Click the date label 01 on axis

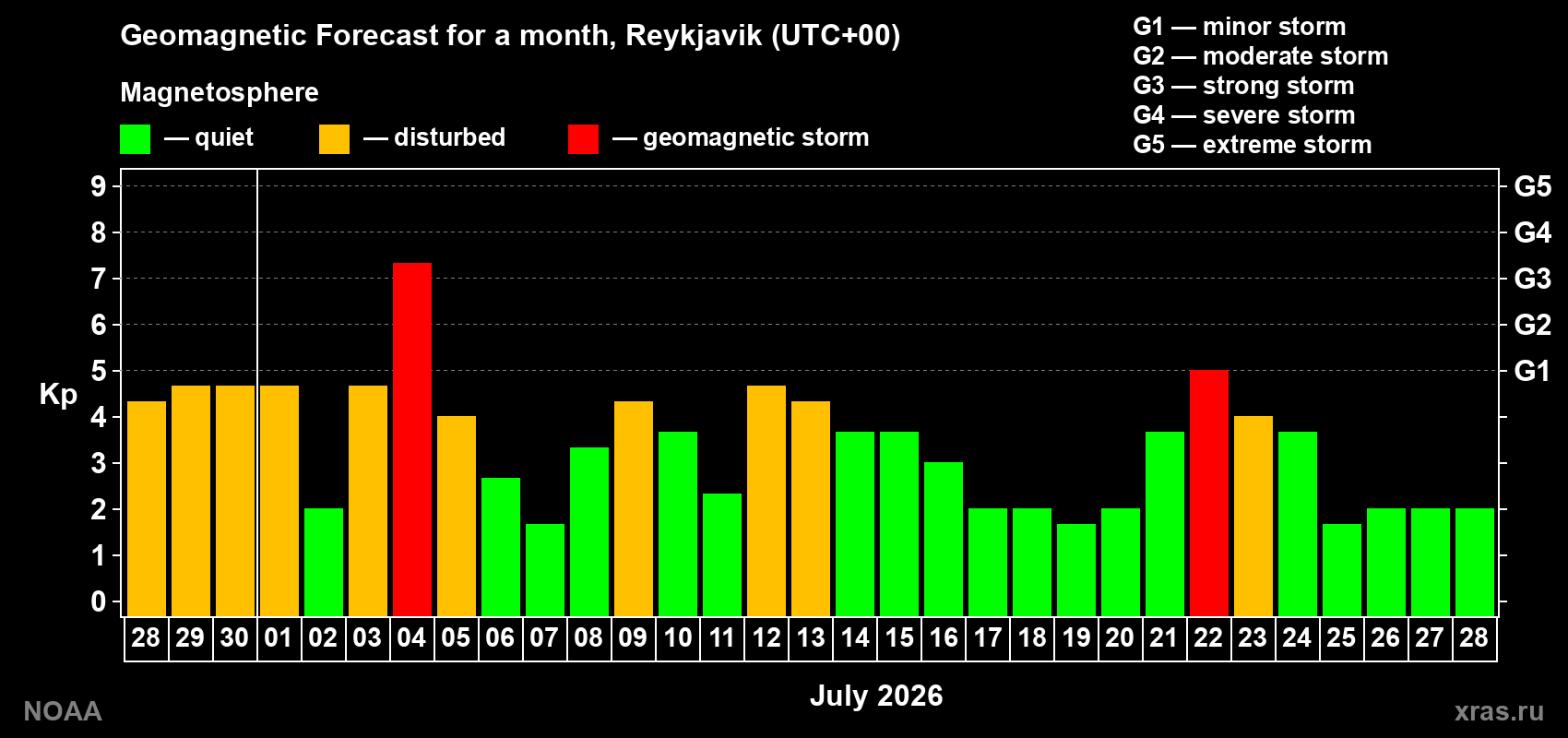pyautogui.click(x=279, y=637)
